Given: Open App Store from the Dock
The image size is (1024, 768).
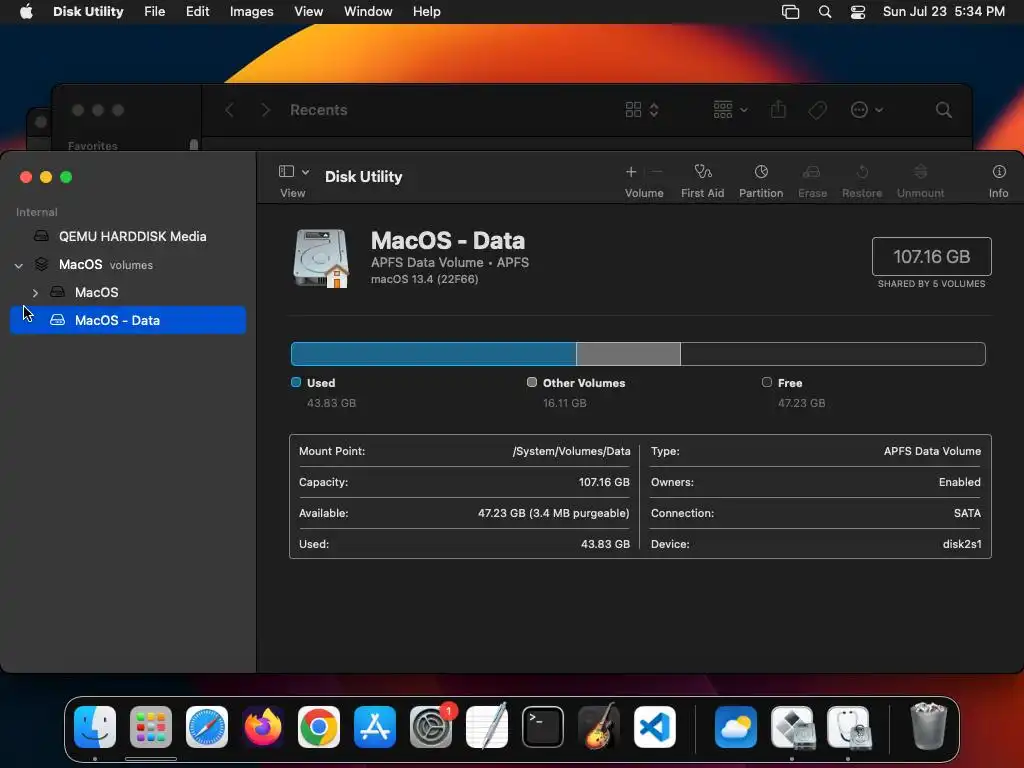Looking at the screenshot, I should (375, 727).
